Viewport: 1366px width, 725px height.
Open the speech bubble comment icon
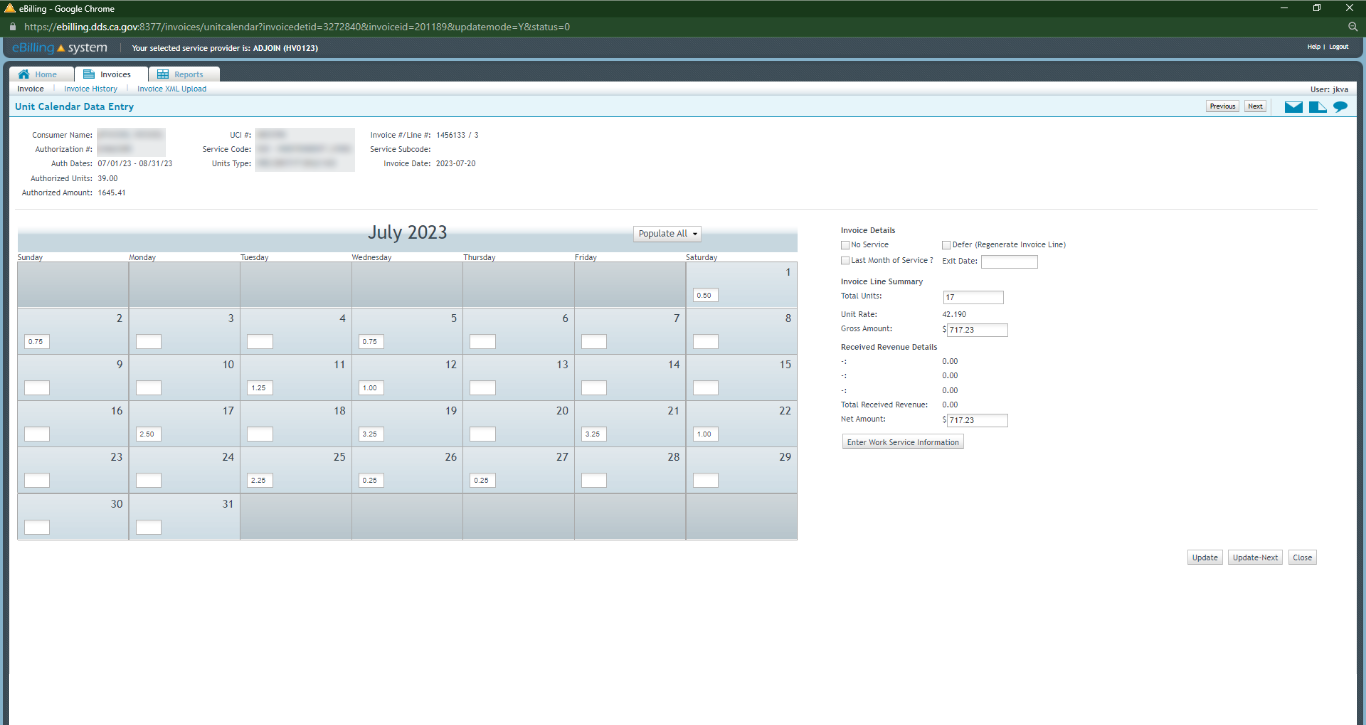1340,106
